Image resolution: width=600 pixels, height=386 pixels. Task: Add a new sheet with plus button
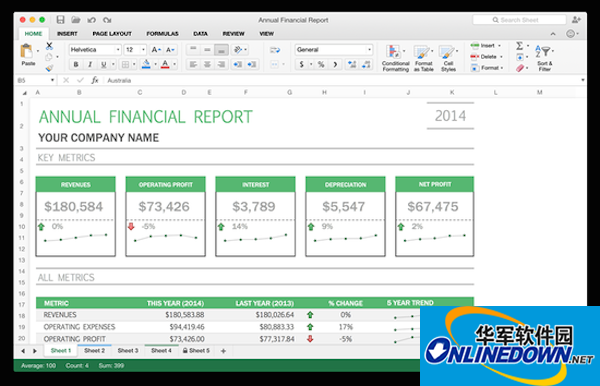click(x=223, y=350)
